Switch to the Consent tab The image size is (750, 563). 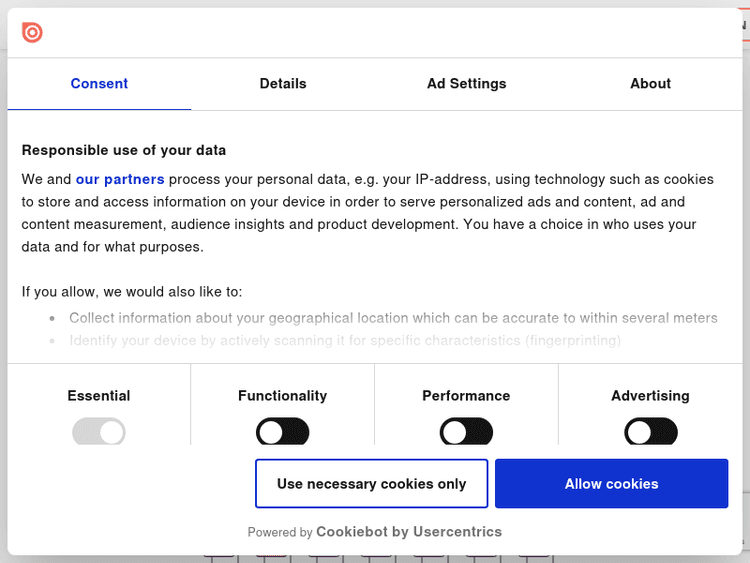coord(99,84)
